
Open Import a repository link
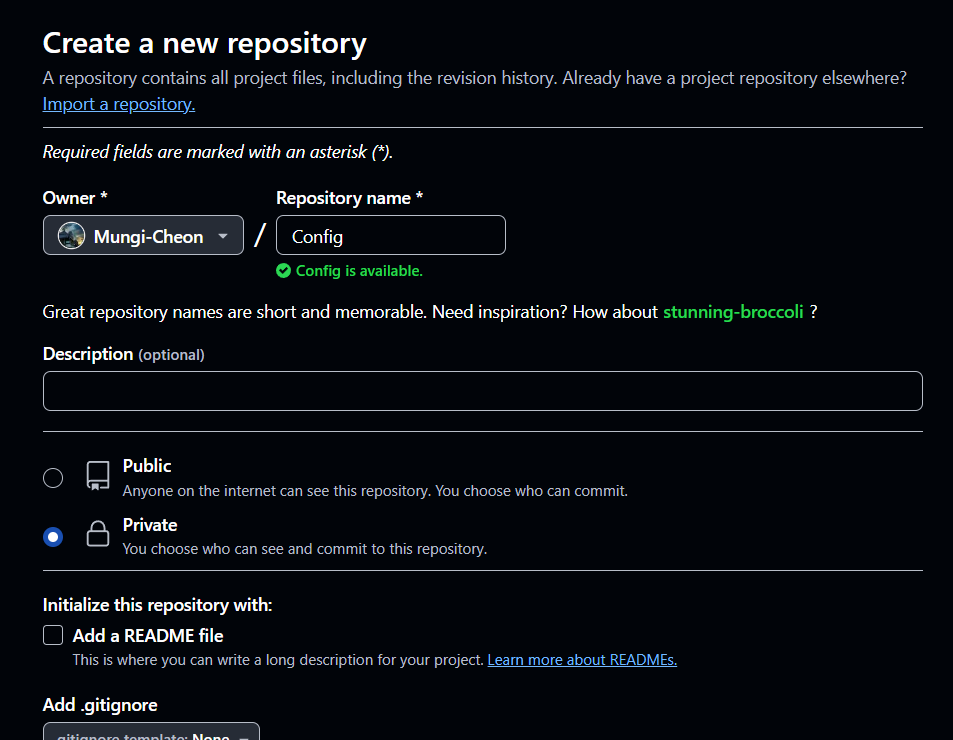tap(119, 104)
